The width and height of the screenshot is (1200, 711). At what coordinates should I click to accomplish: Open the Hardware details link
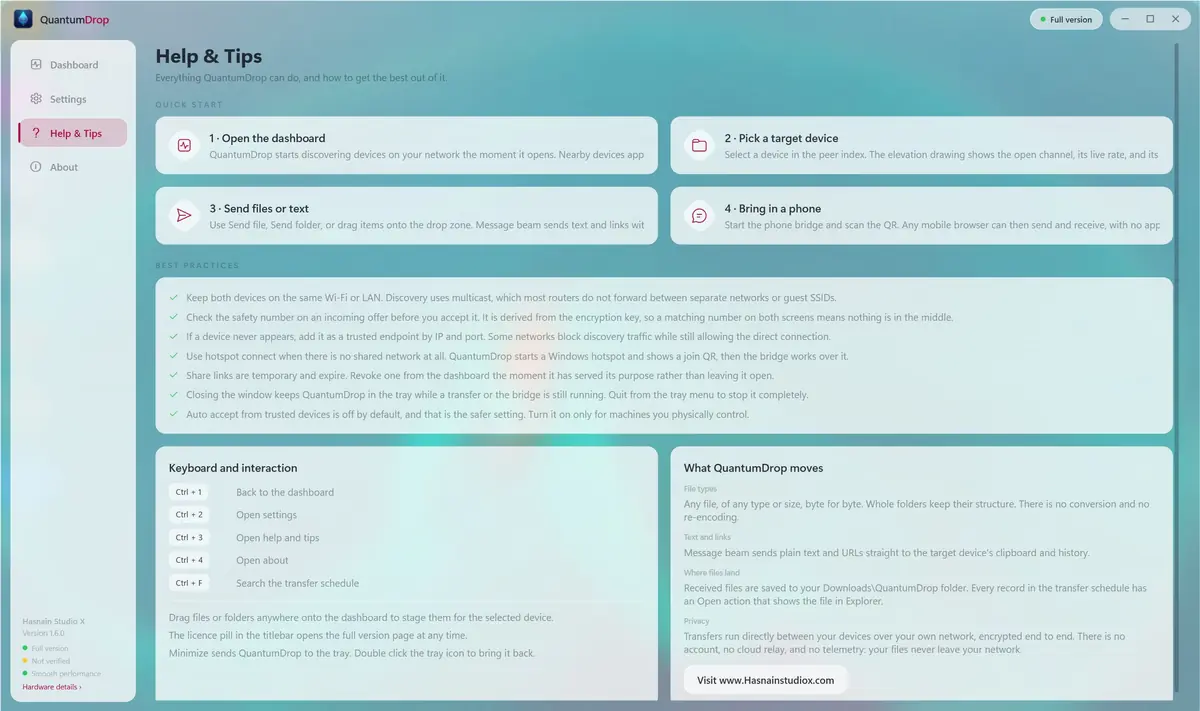pyautogui.click(x=52, y=687)
